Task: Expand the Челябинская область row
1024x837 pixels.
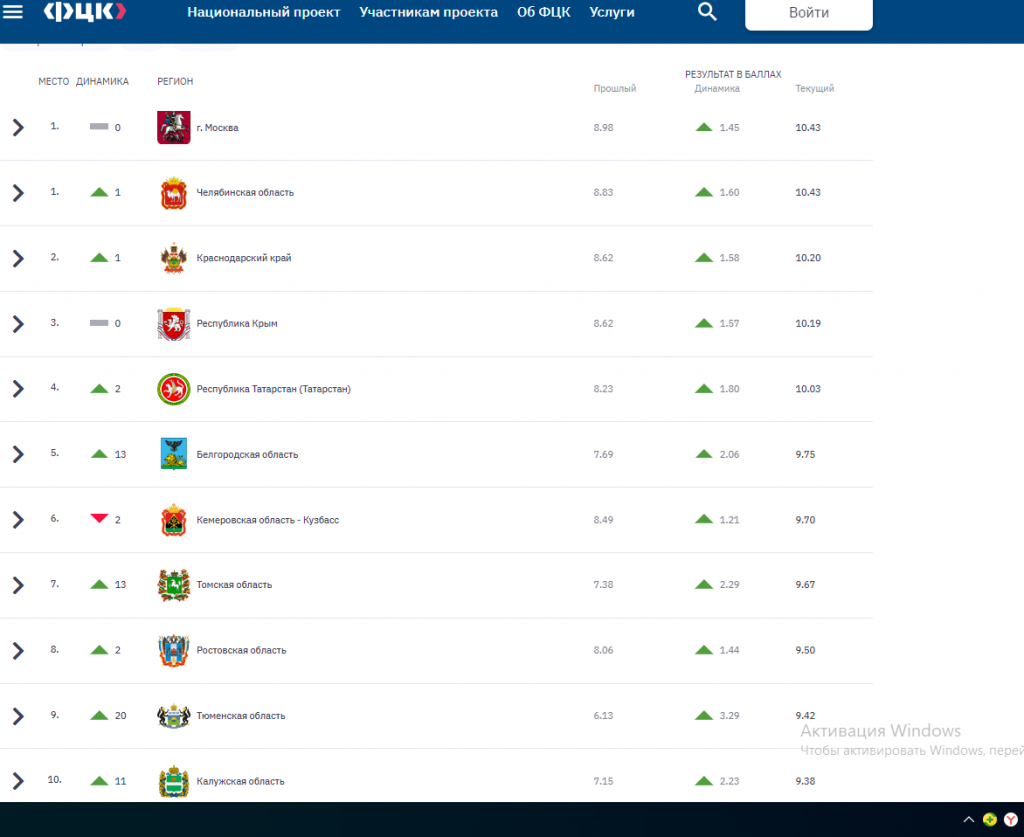Action: click(18, 193)
